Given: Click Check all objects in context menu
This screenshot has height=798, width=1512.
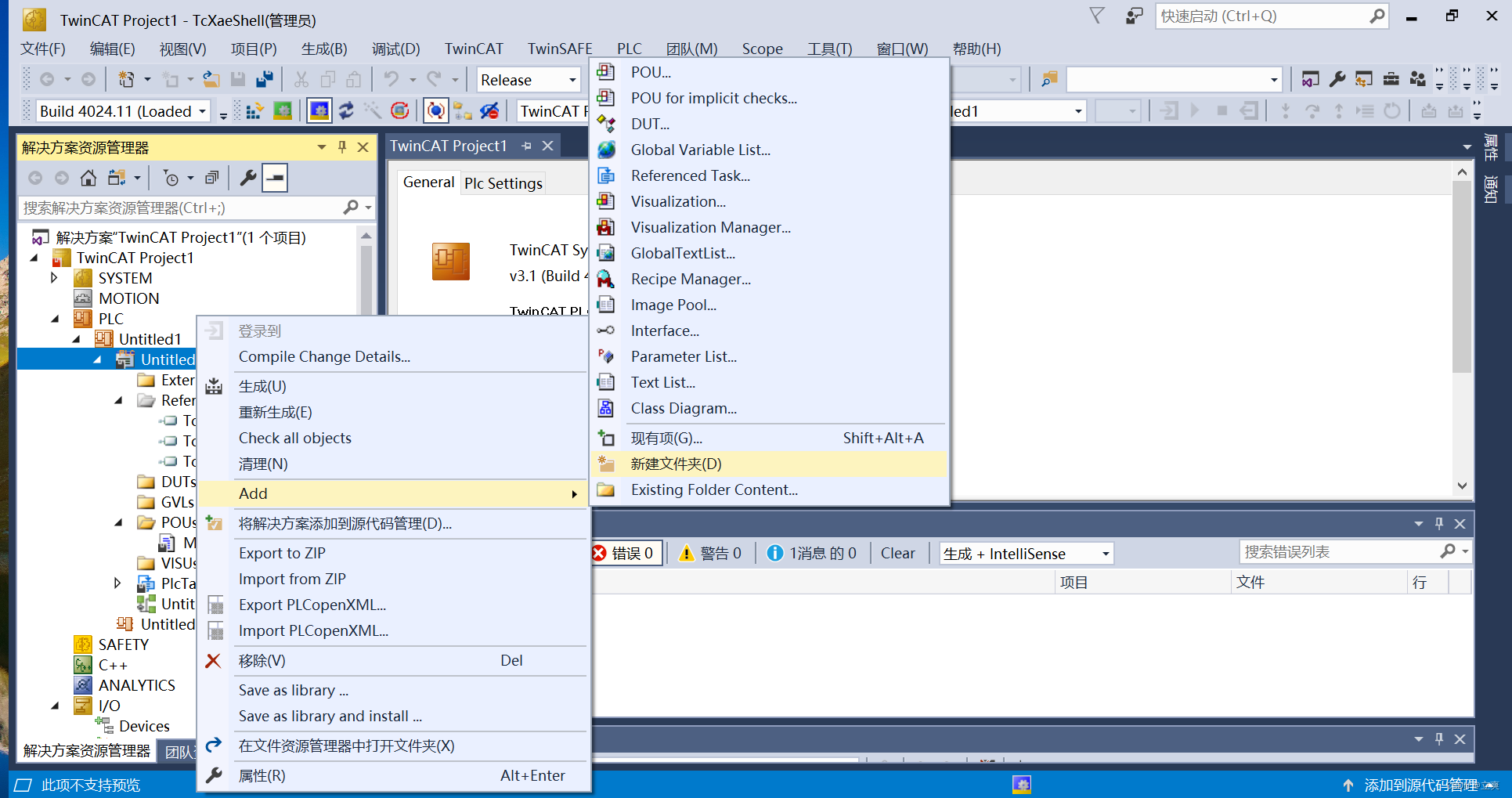Looking at the screenshot, I should point(392,439).
